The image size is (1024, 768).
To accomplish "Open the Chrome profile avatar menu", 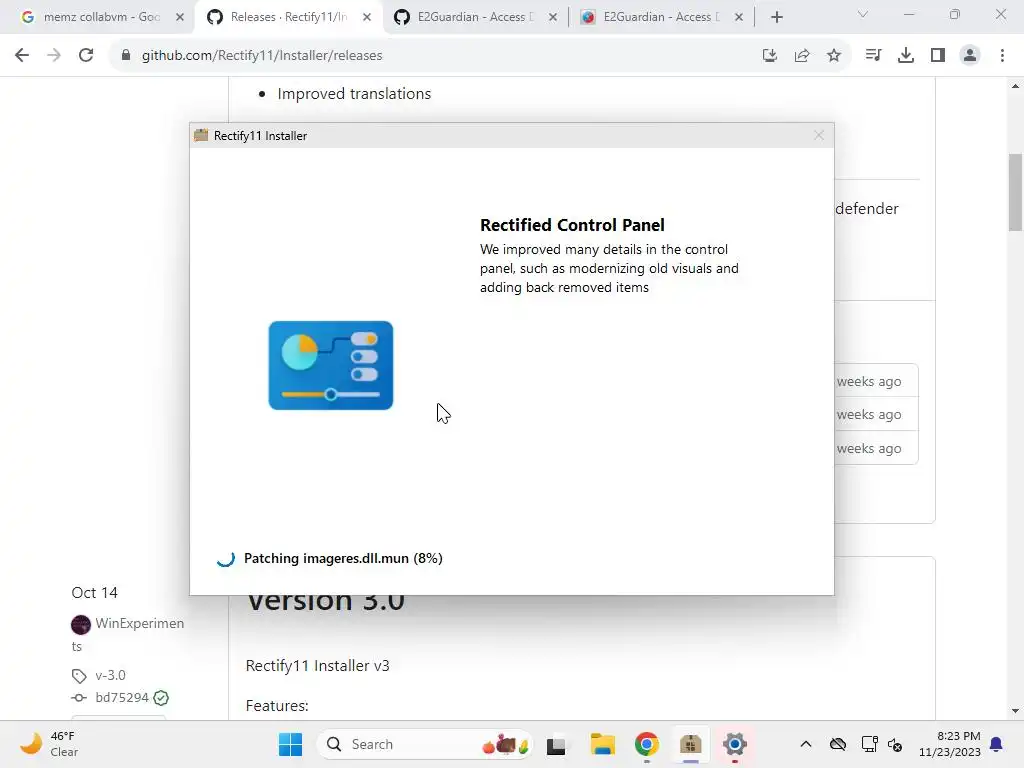I will coord(970,56).
